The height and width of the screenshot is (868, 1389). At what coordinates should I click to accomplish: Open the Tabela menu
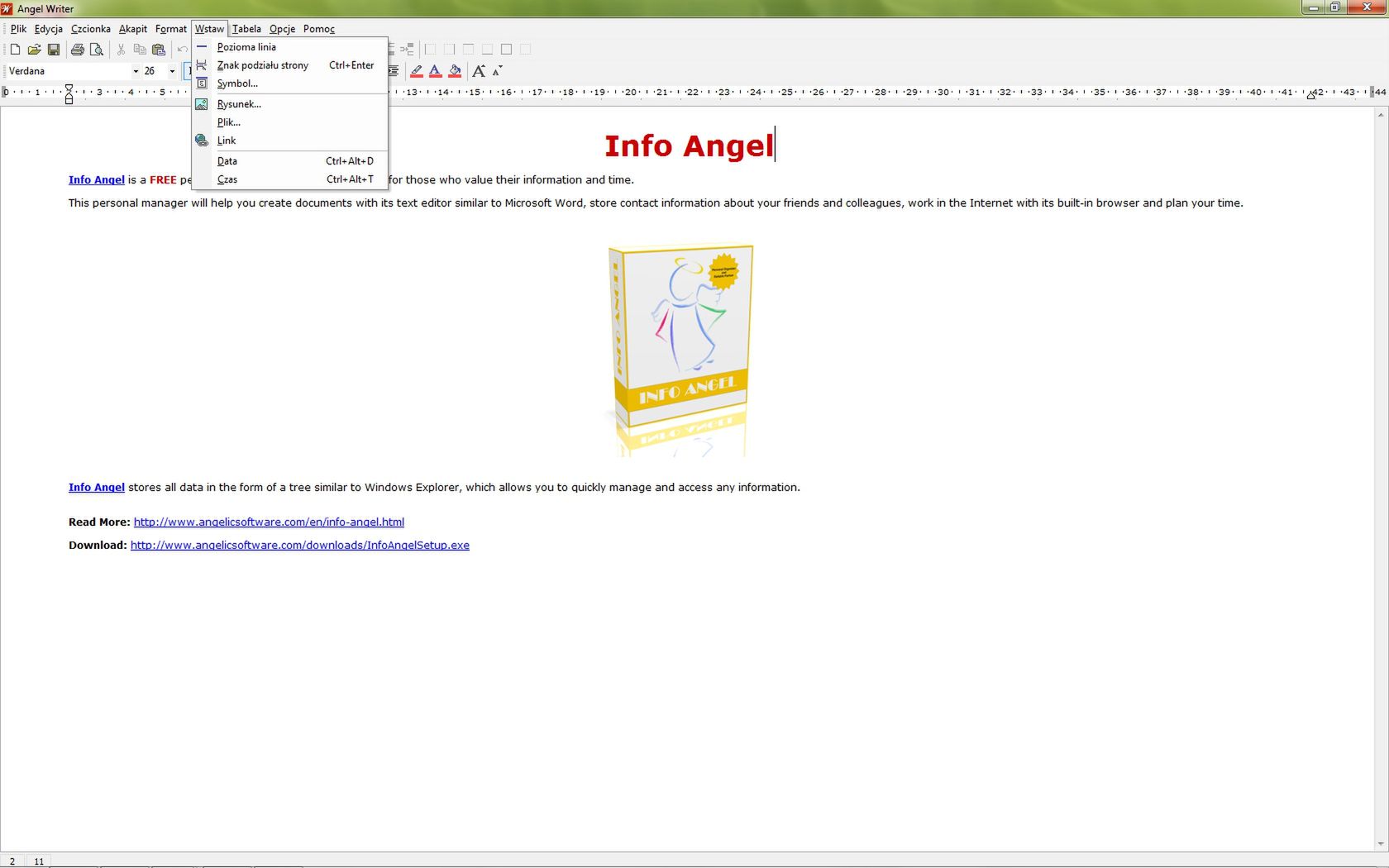point(246,29)
